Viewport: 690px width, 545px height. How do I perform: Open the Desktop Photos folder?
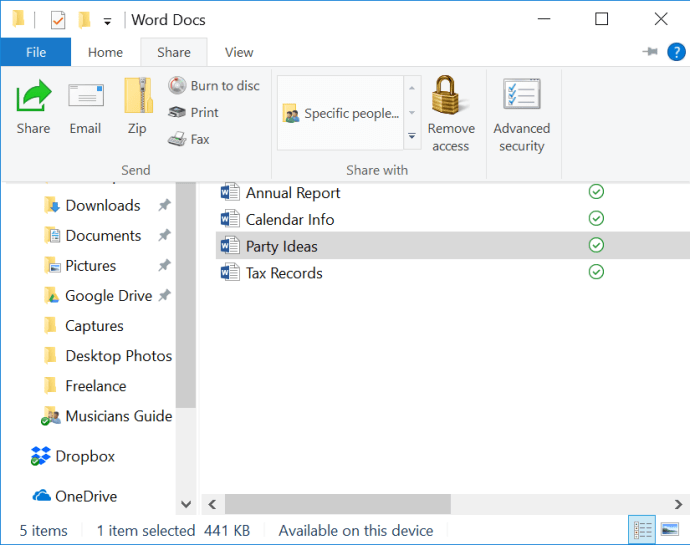118,356
